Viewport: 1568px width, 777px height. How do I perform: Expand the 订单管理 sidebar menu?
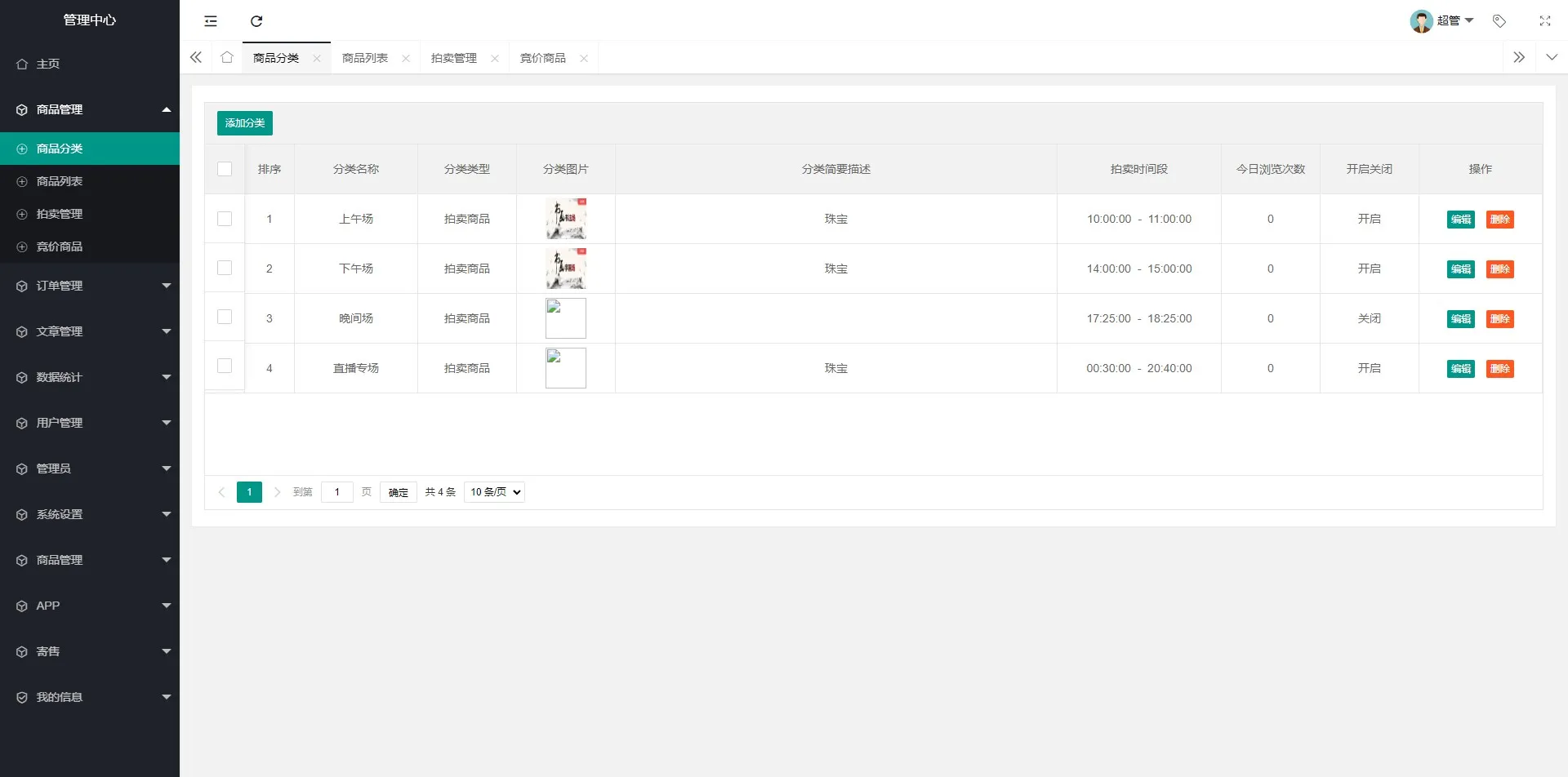[90, 286]
